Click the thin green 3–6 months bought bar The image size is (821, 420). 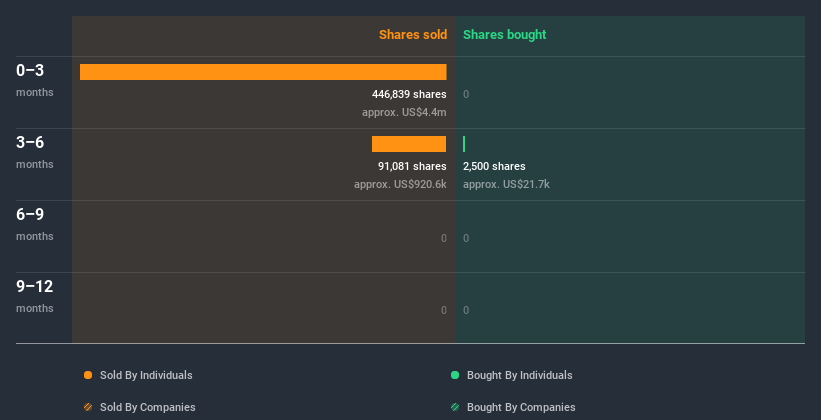[x=464, y=144]
